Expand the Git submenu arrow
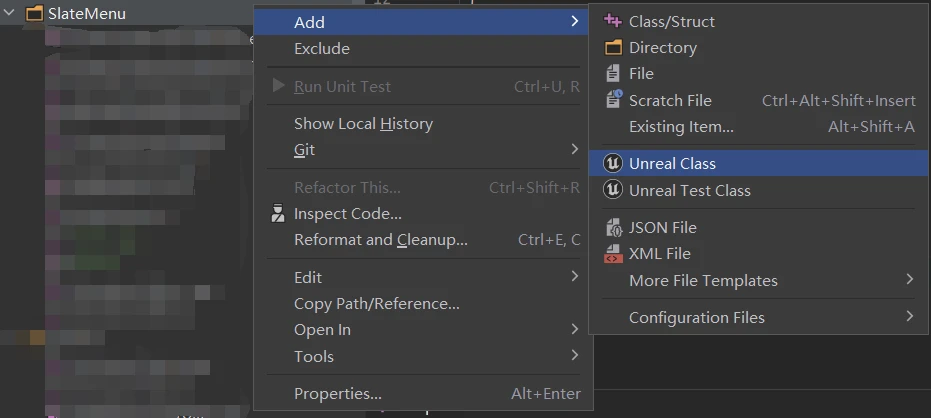Screen dimensions: 931x418 click(x=575, y=150)
